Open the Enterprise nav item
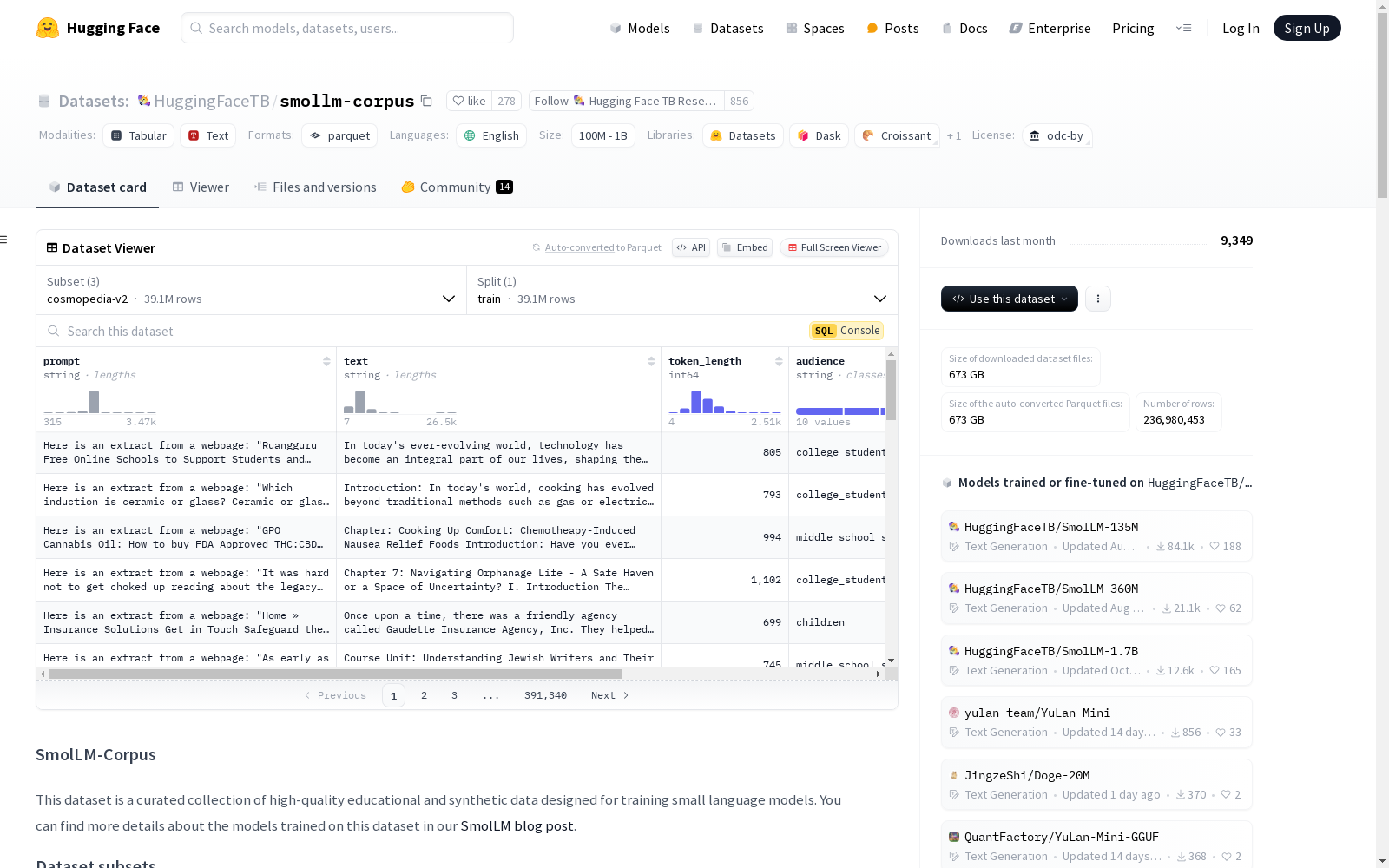 pos(1050,28)
